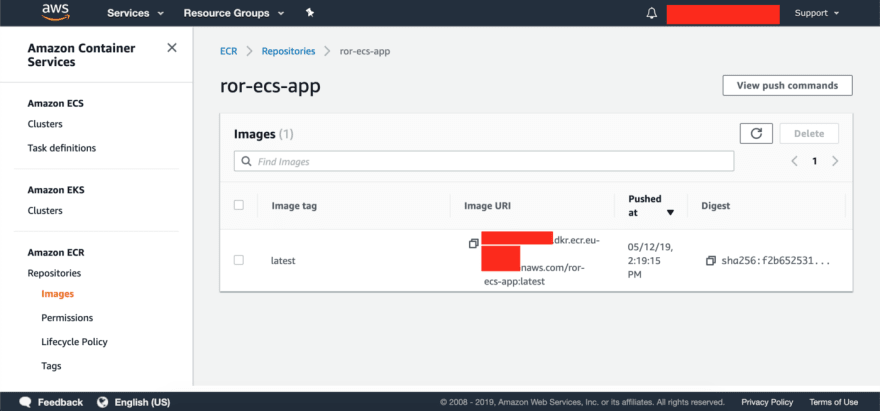Check the latest image row checkbox
The width and height of the screenshot is (880, 411).
pyautogui.click(x=239, y=261)
